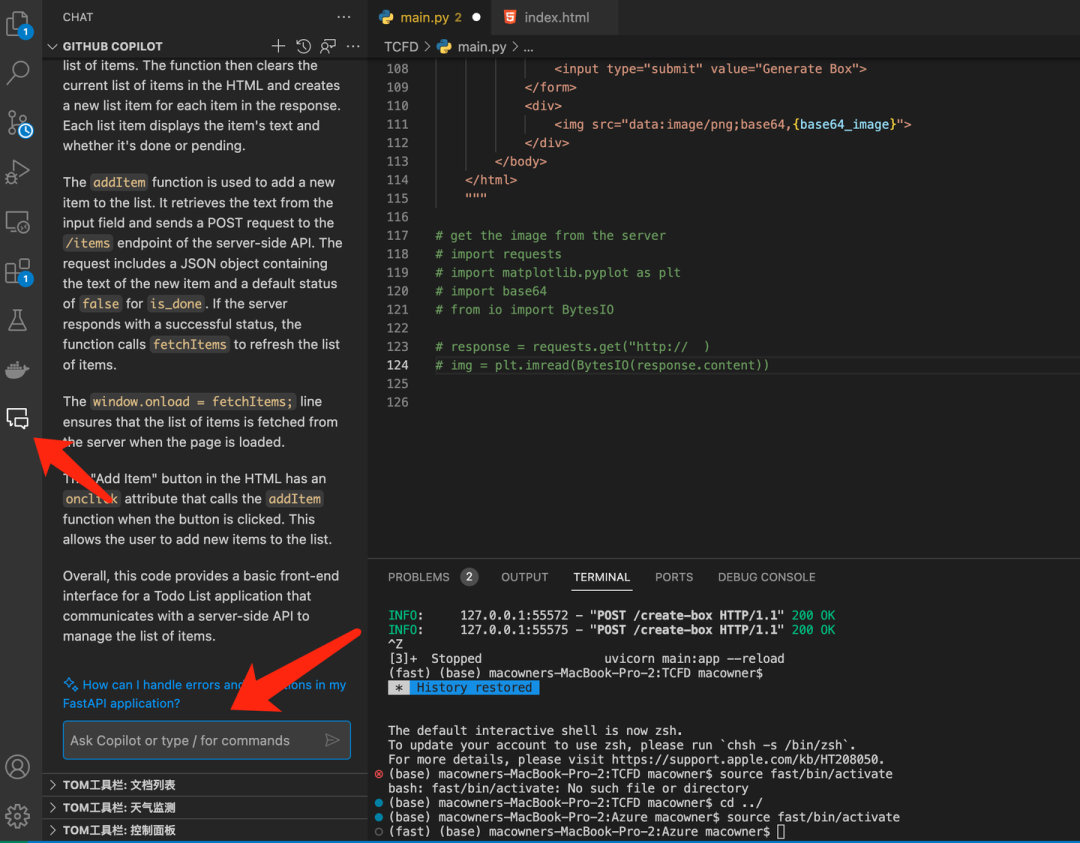Place cursor on the base64_image img line
Screen dimensions: 1080x843
tap(733, 125)
